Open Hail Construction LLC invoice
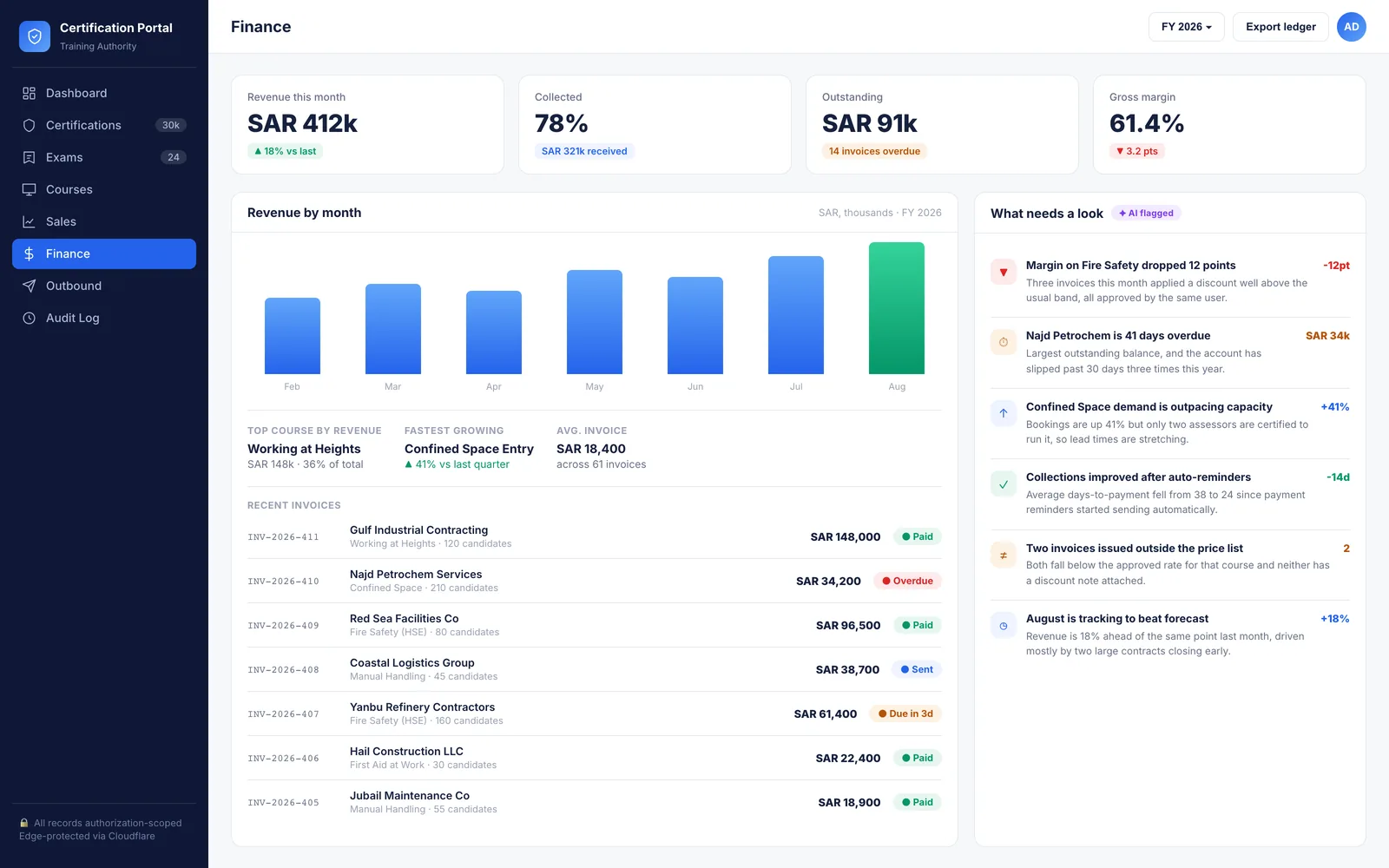The height and width of the screenshot is (868, 1389). pyautogui.click(x=595, y=758)
